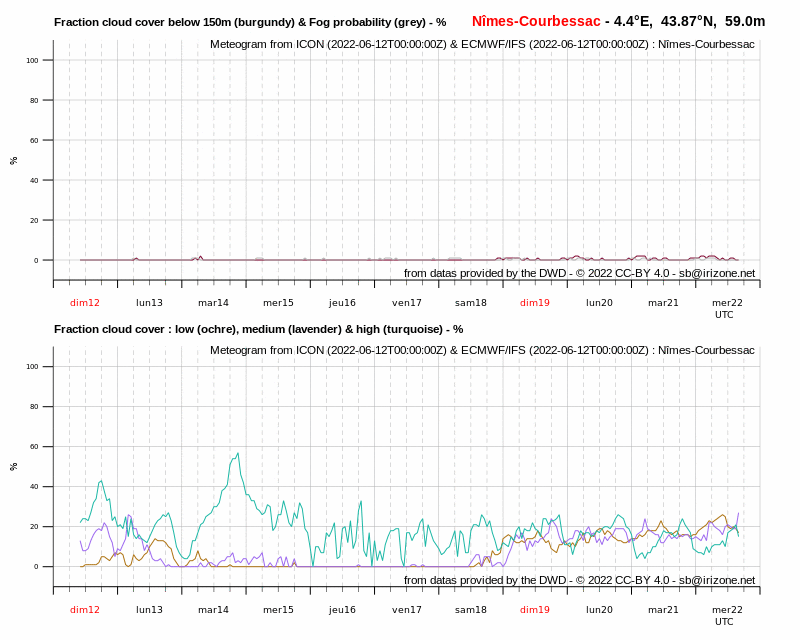Pick 'jeu16' under the upper chart
800x640 pixels.
(x=342, y=303)
